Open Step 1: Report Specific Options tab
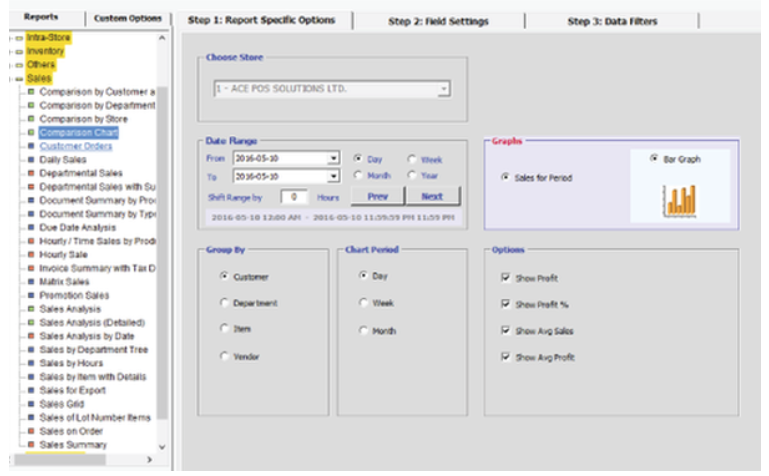Screen dimensions: 769x476 tap(262, 20)
